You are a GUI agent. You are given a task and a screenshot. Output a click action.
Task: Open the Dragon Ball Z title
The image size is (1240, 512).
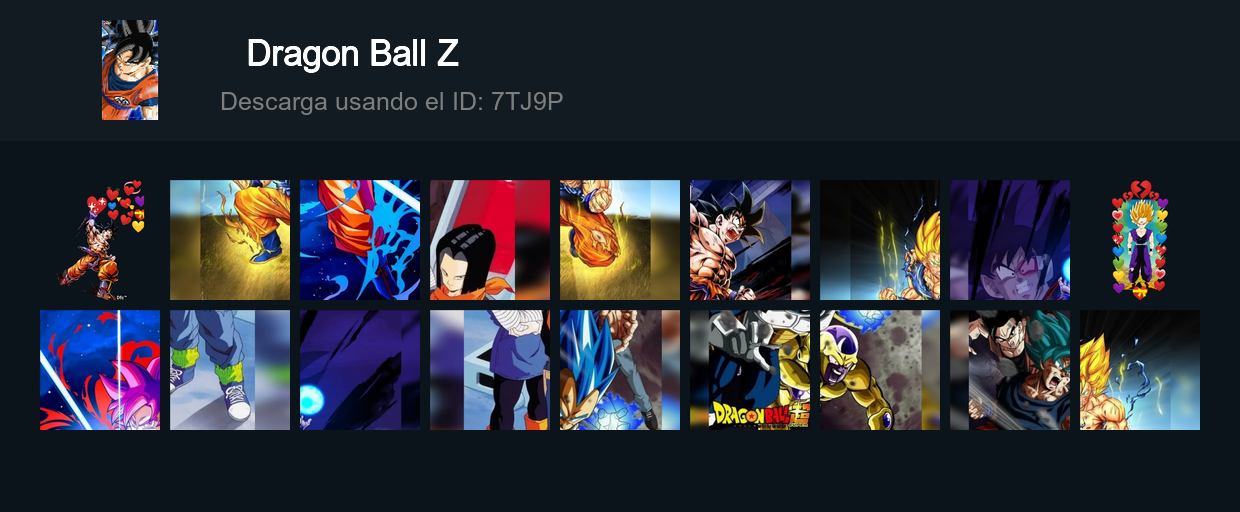click(352, 53)
